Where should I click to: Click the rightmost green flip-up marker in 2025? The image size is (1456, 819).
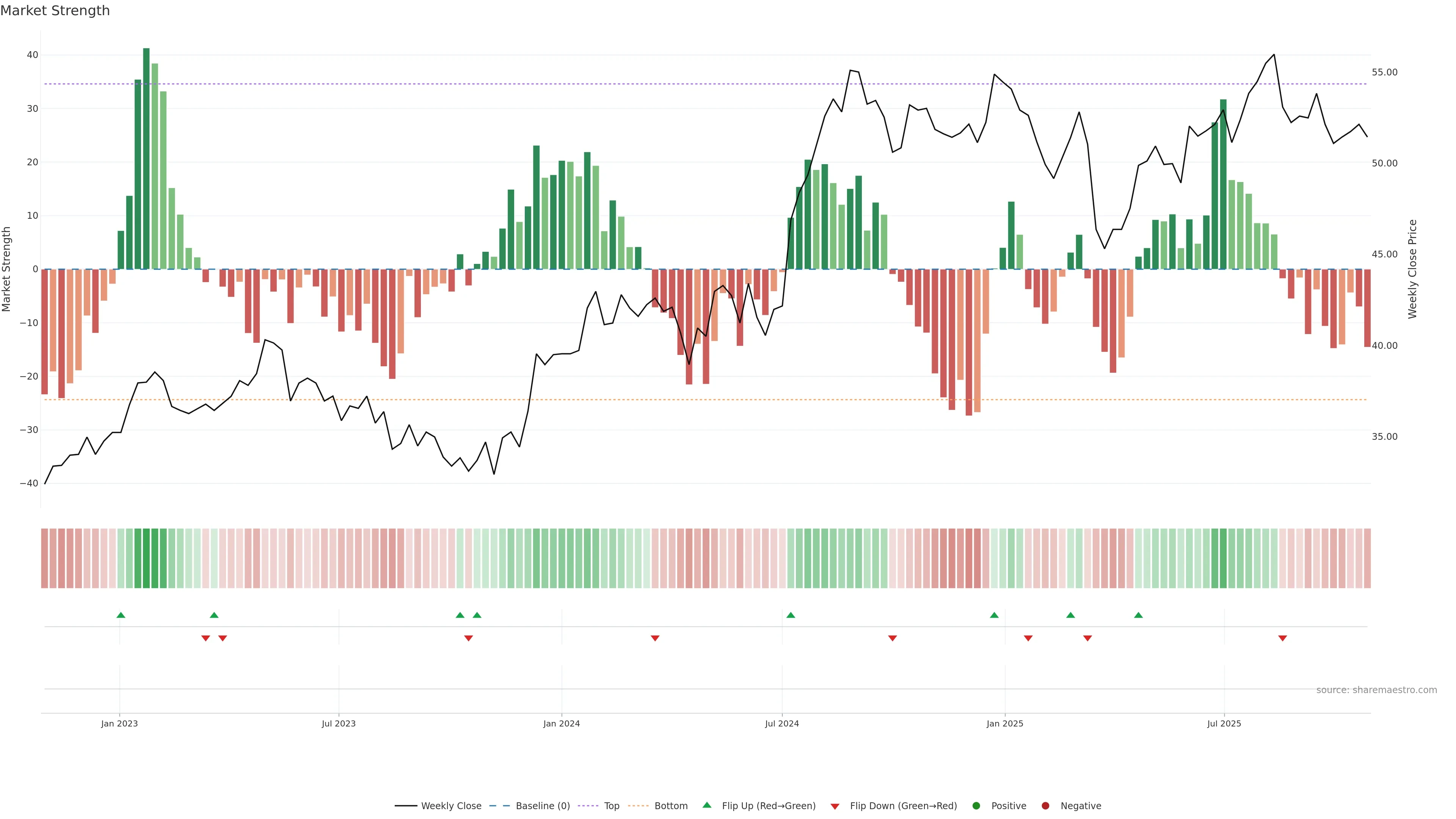(1138, 615)
